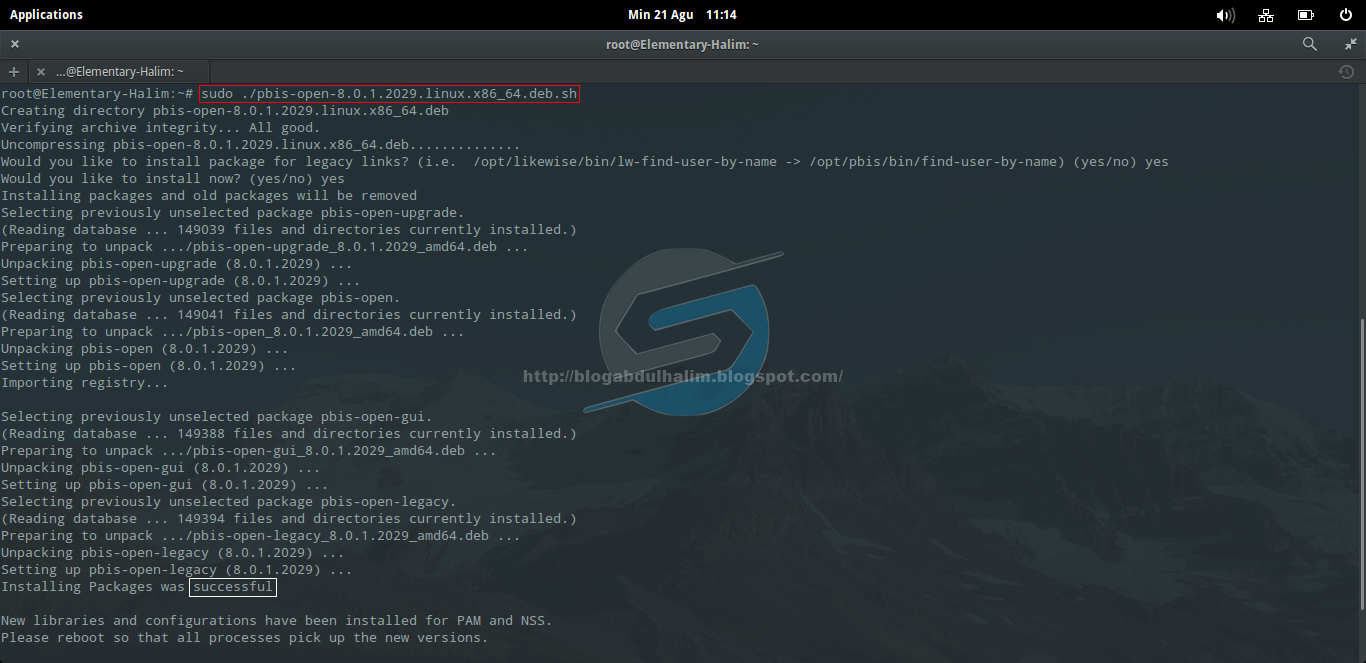Open the terminal search tool
This screenshot has height=663, width=1366.
tap(1310, 44)
